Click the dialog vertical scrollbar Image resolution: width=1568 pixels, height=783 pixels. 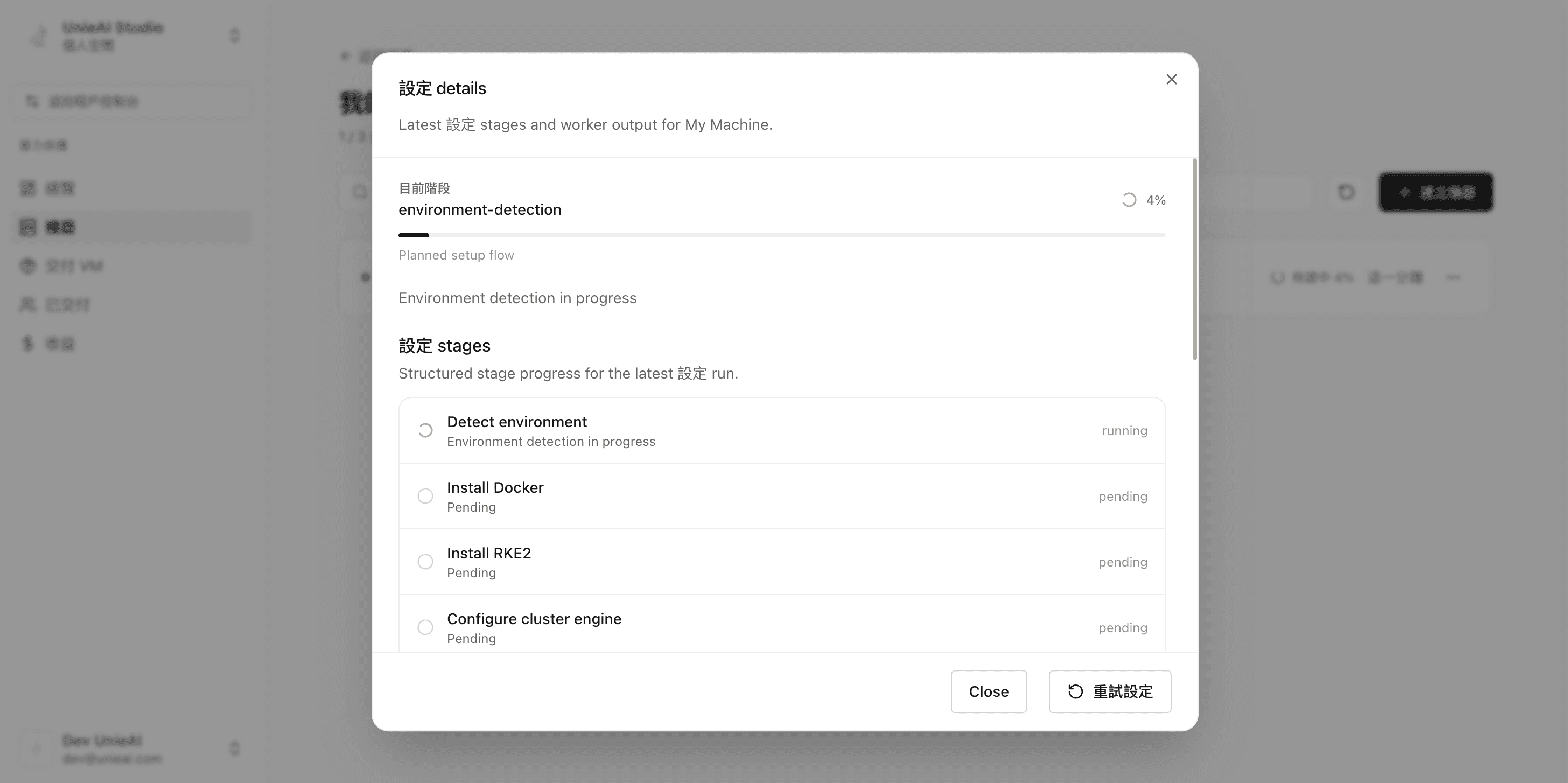1195,260
